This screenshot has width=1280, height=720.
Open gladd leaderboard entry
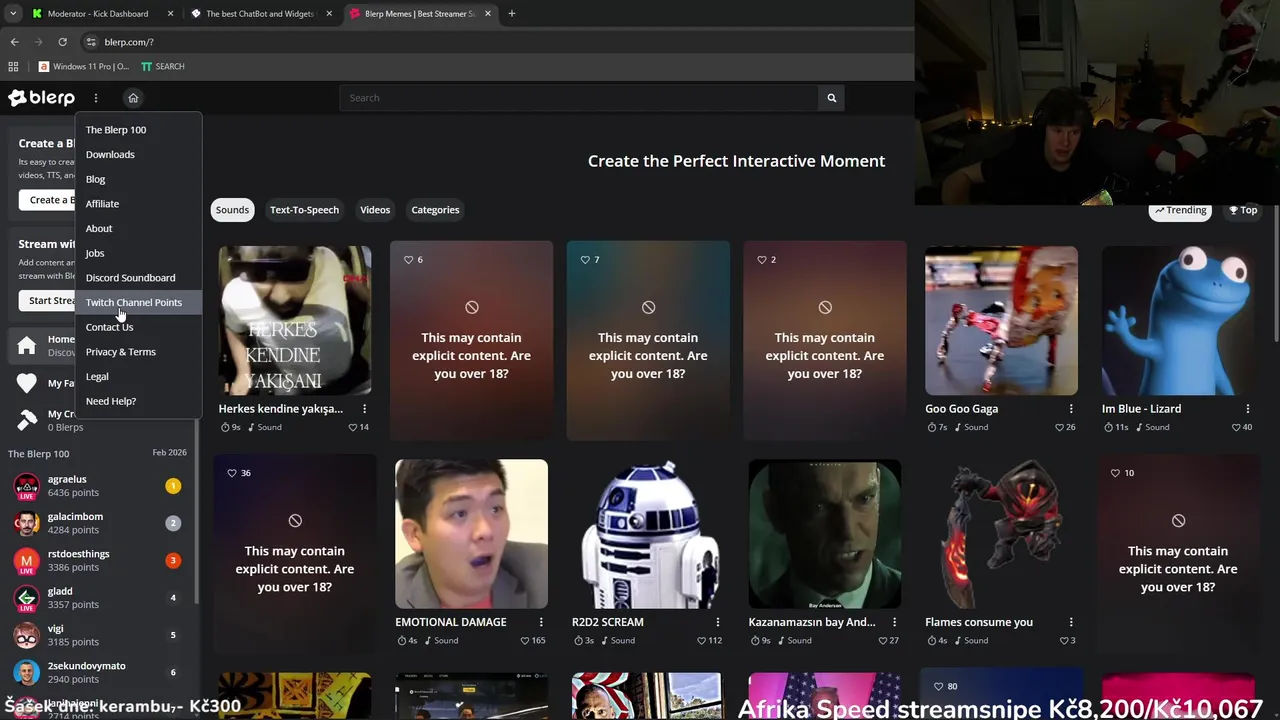coord(98,598)
